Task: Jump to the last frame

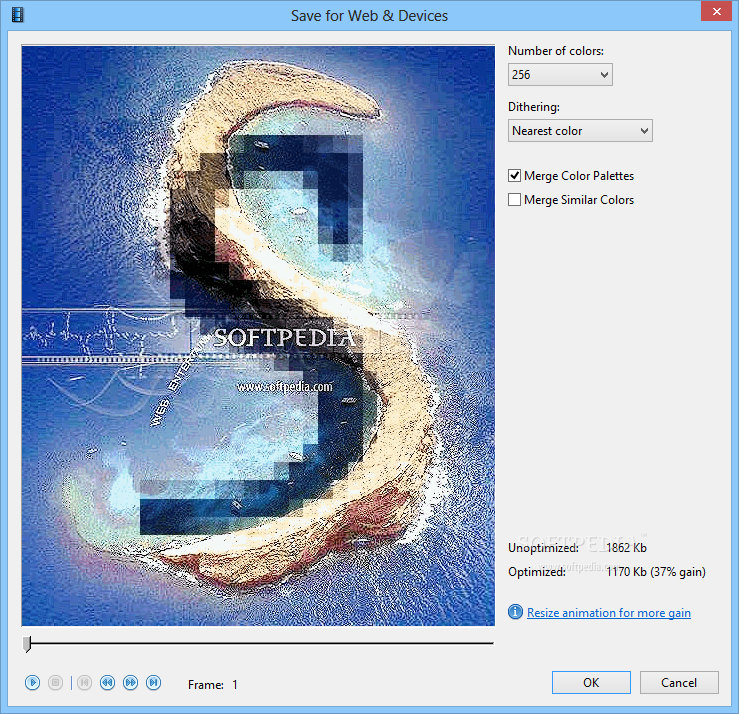Action: click(x=154, y=682)
